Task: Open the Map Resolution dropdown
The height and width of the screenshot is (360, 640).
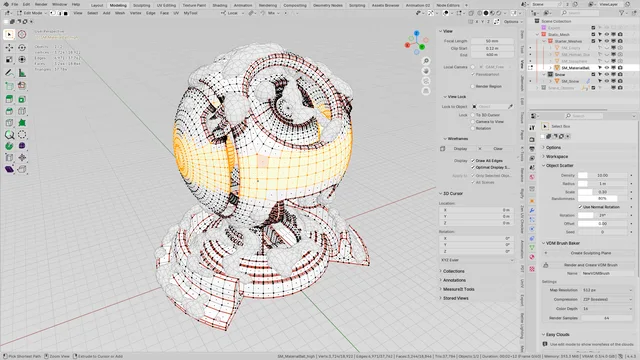Action: click(x=607, y=290)
